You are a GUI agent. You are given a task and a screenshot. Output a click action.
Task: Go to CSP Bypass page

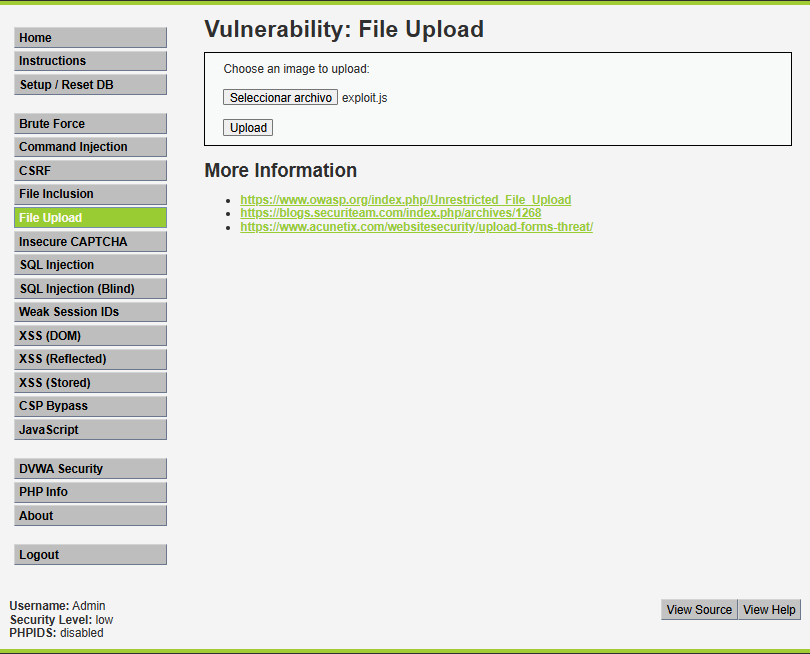pos(90,406)
